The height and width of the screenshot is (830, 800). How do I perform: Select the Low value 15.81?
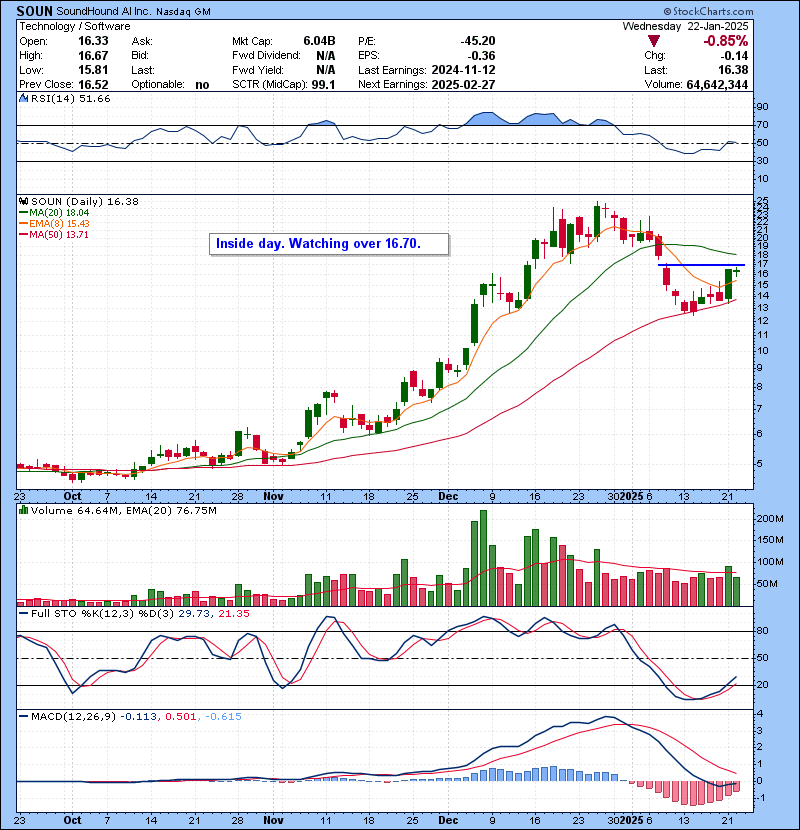tap(93, 70)
